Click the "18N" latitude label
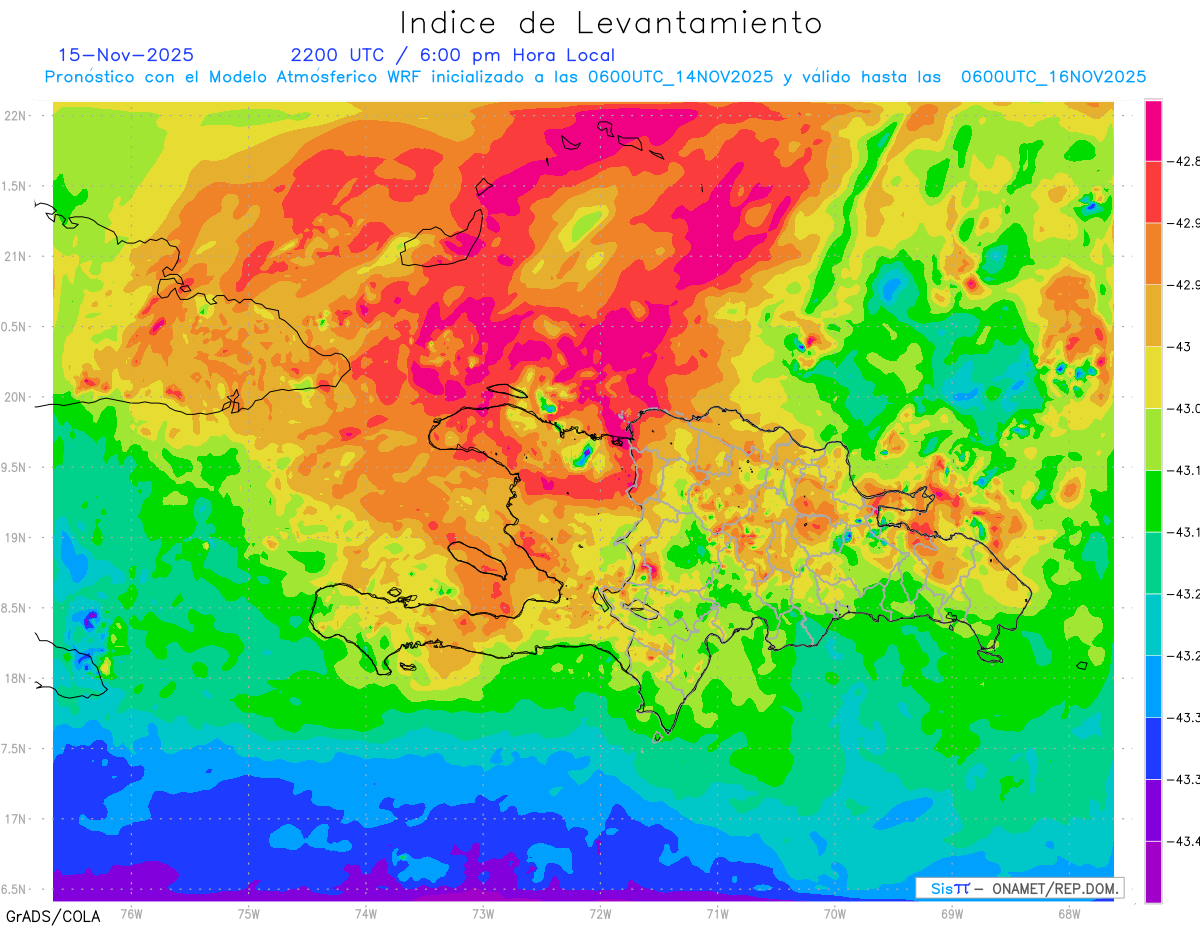Image resolution: width=1200 pixels, height=927 pixels. (x=15, y=679)
